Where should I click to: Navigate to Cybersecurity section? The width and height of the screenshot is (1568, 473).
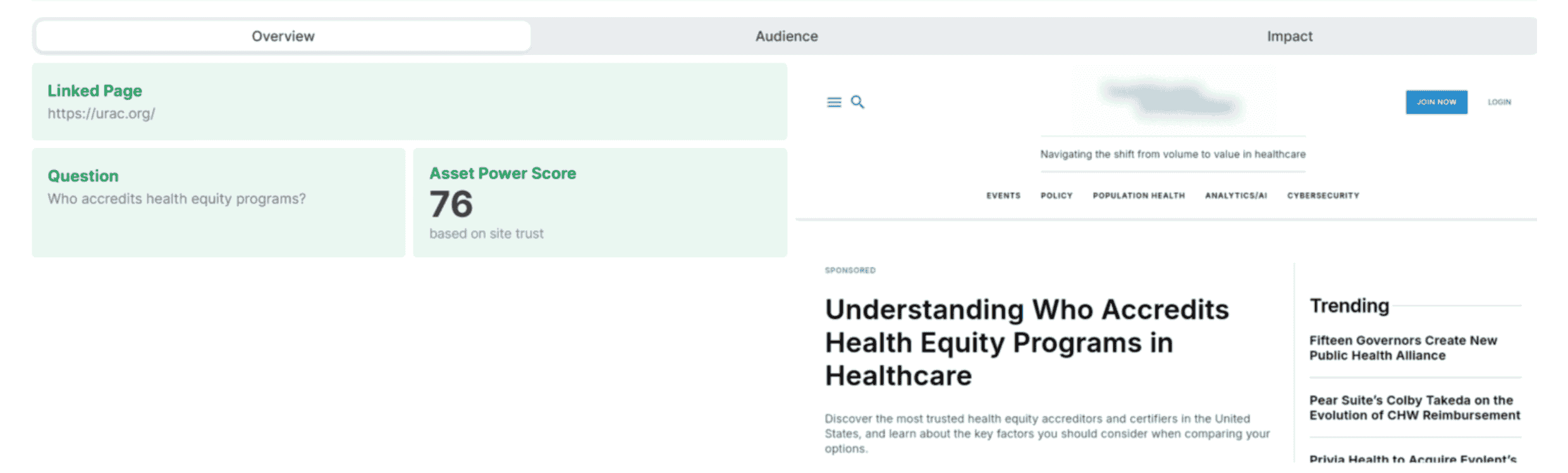coord(1323,195)
